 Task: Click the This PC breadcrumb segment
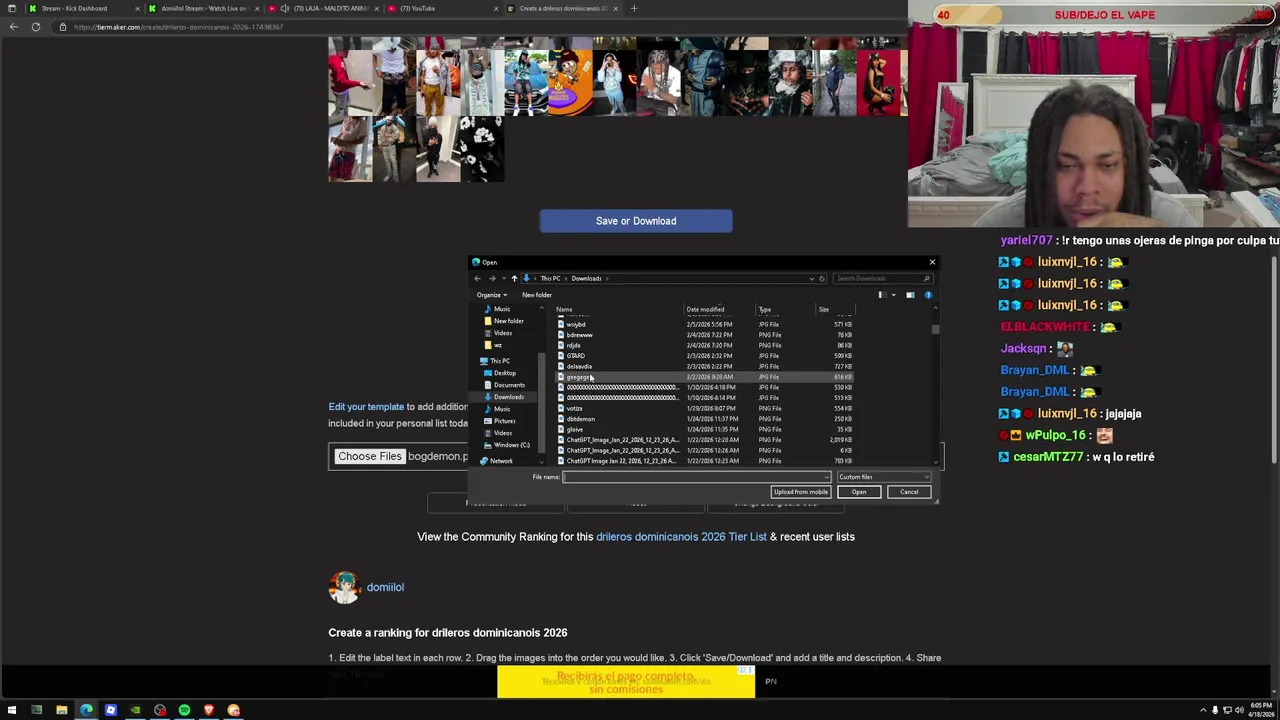[550, 278]
